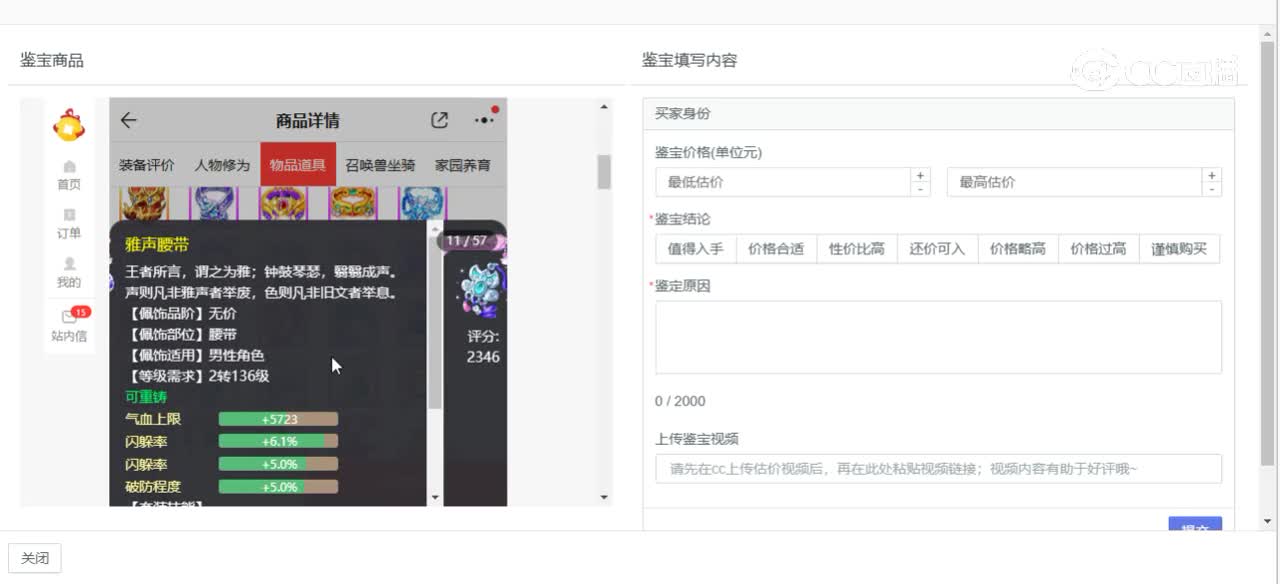Choose 价格过高 as the conclusion

pos(1099,249)
